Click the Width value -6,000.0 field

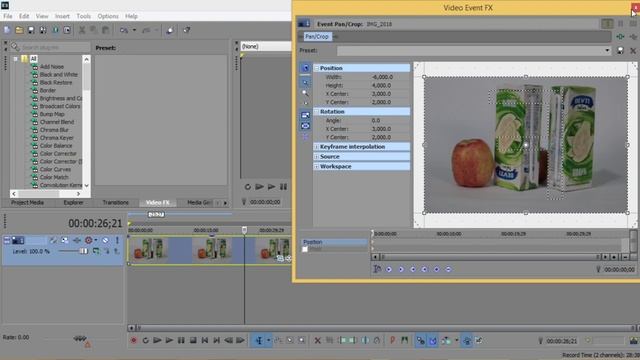(382, 77)
